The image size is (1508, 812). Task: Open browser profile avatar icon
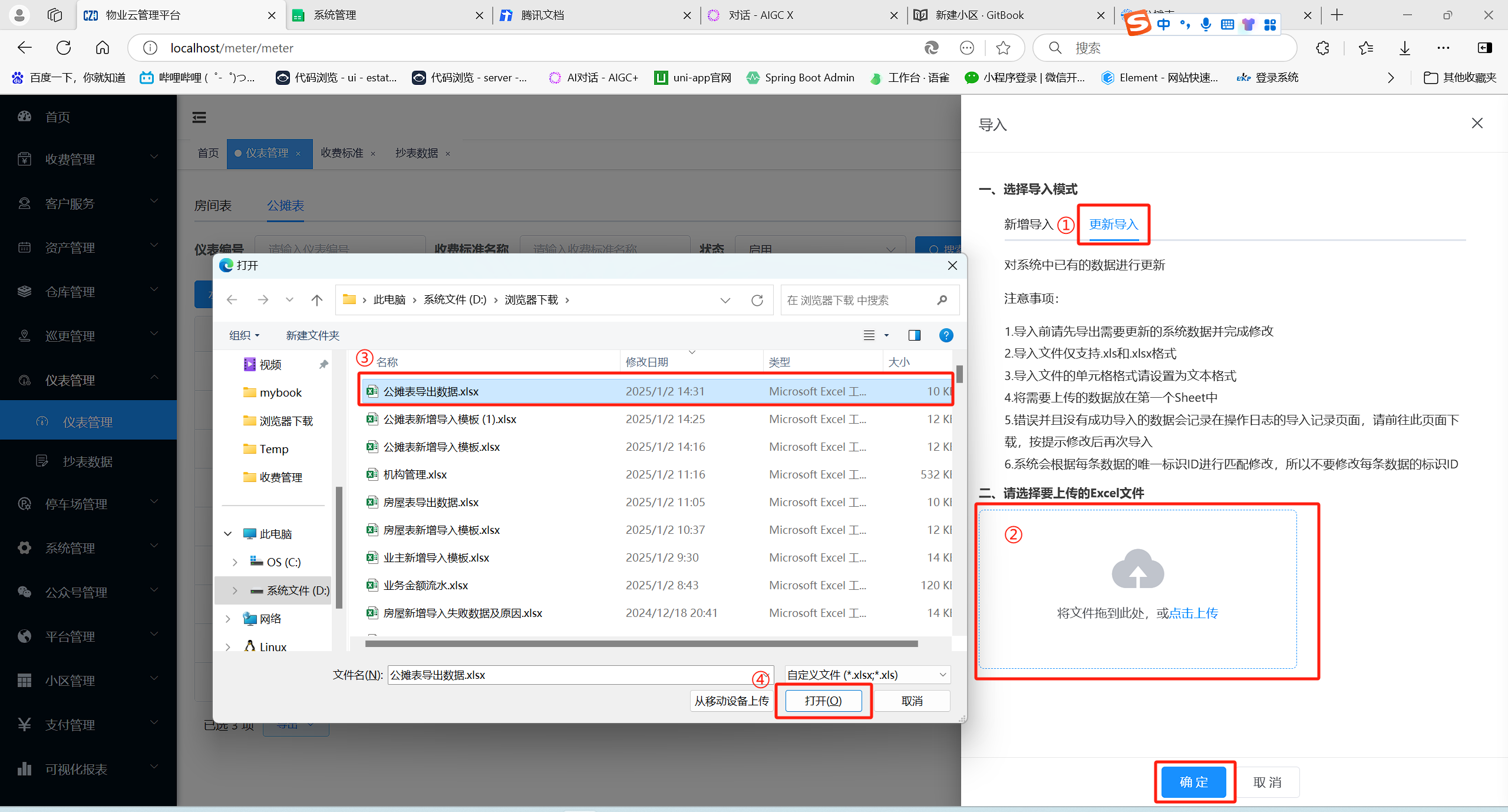tap(19, 15)
